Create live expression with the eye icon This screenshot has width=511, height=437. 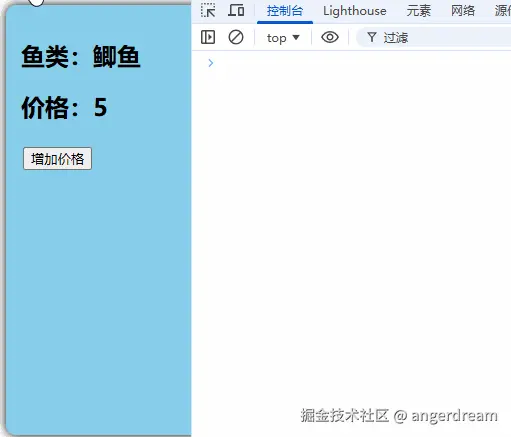pyautogui.click(x=330, y=37)
